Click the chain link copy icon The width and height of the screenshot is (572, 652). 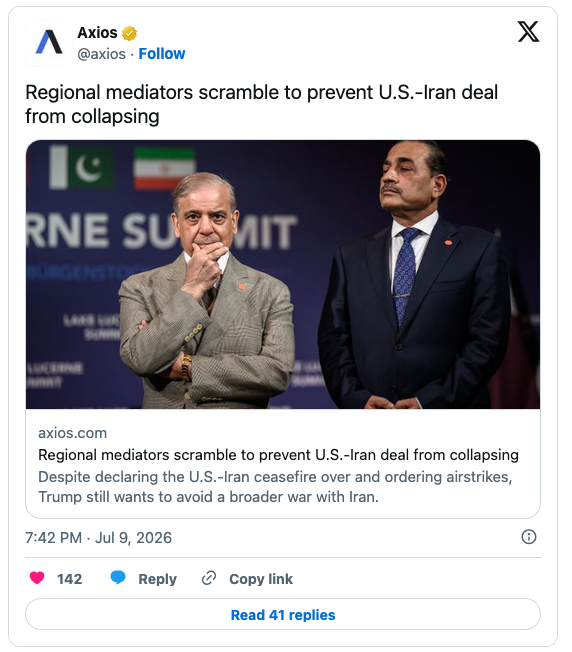click(209, 578)
